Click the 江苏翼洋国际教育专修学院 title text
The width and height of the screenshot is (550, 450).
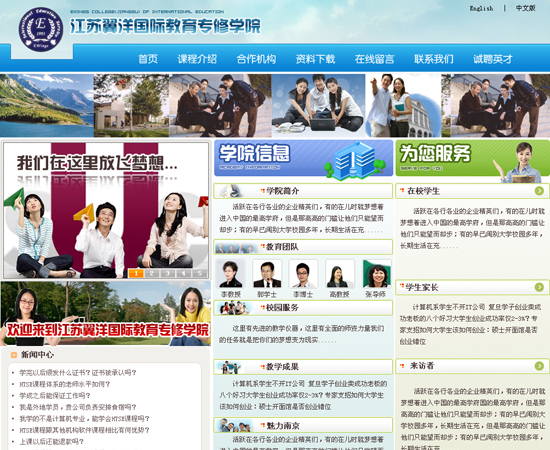tap(165, 26)
